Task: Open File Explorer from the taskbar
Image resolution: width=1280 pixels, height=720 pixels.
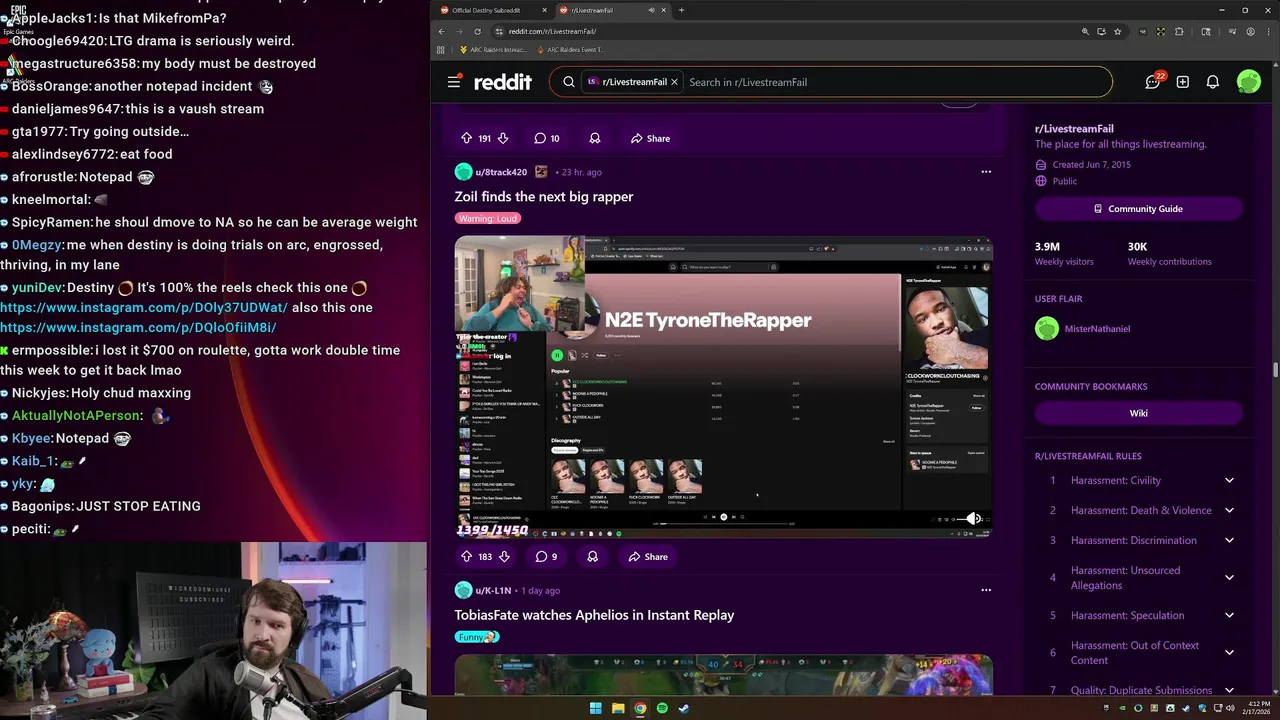Action: 618,709
